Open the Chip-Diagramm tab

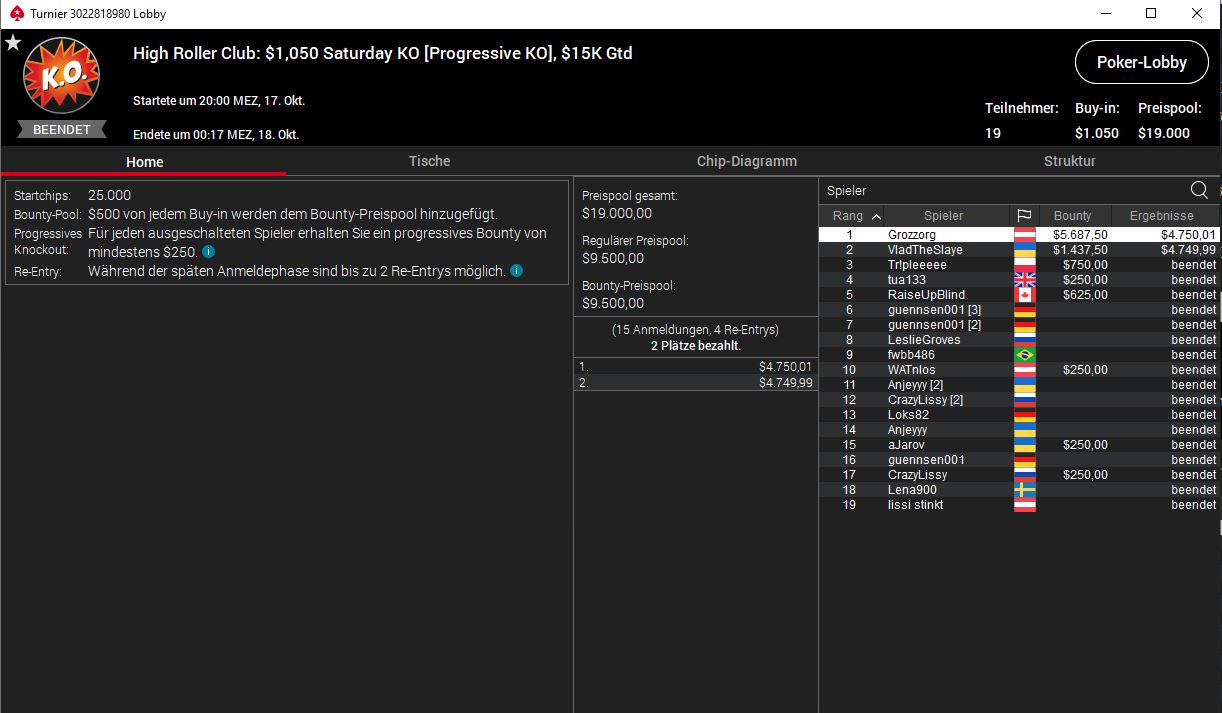coord(746,161)
